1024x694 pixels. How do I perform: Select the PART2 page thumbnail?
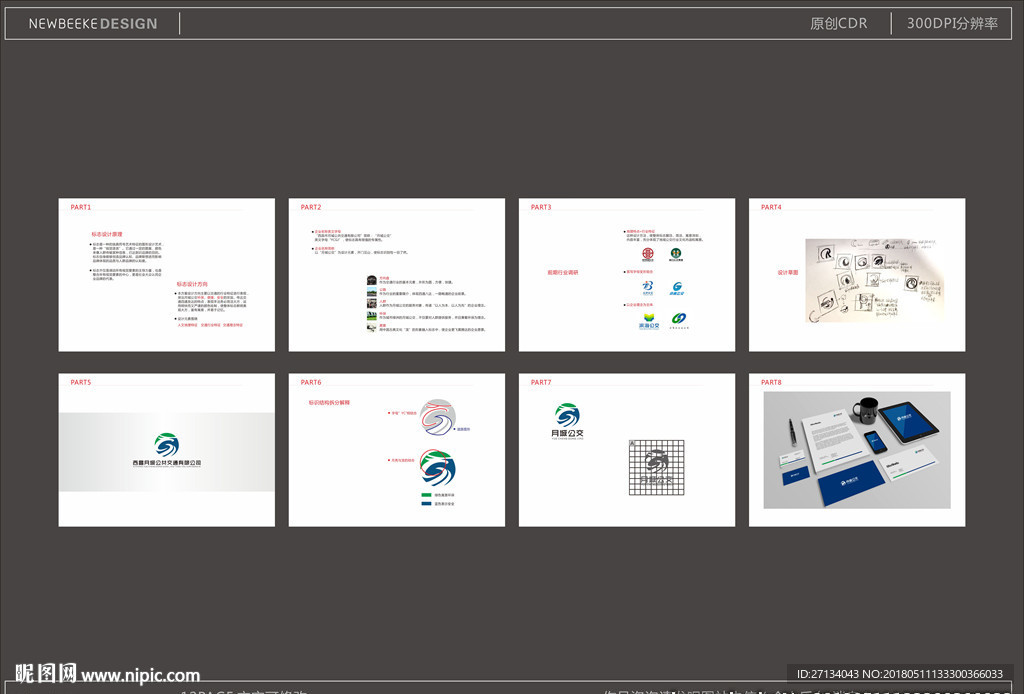pos(396,275)
